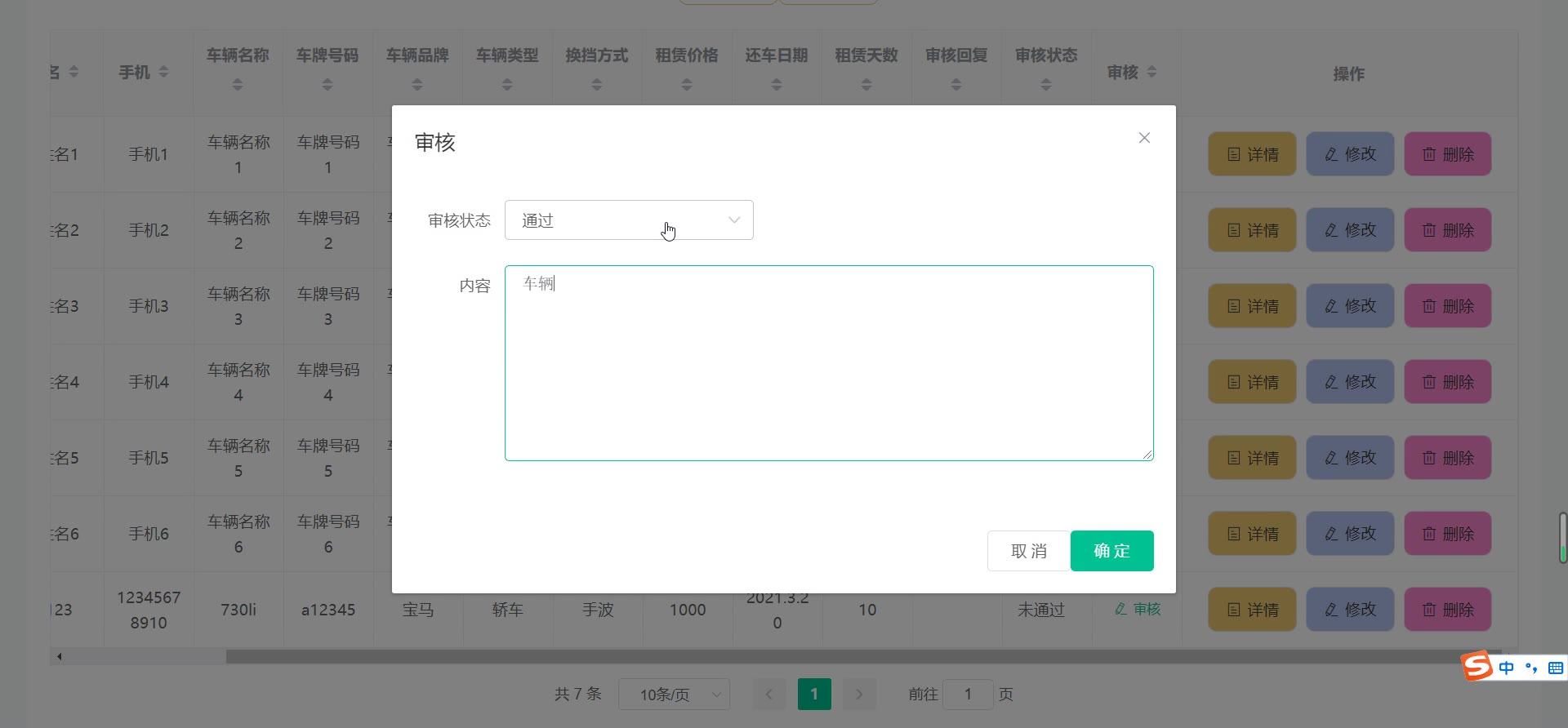Image resolution: width=1568 pixels, height=728 pixels.
Task: Click the 前往 page number input
Action: coord(968,695)
